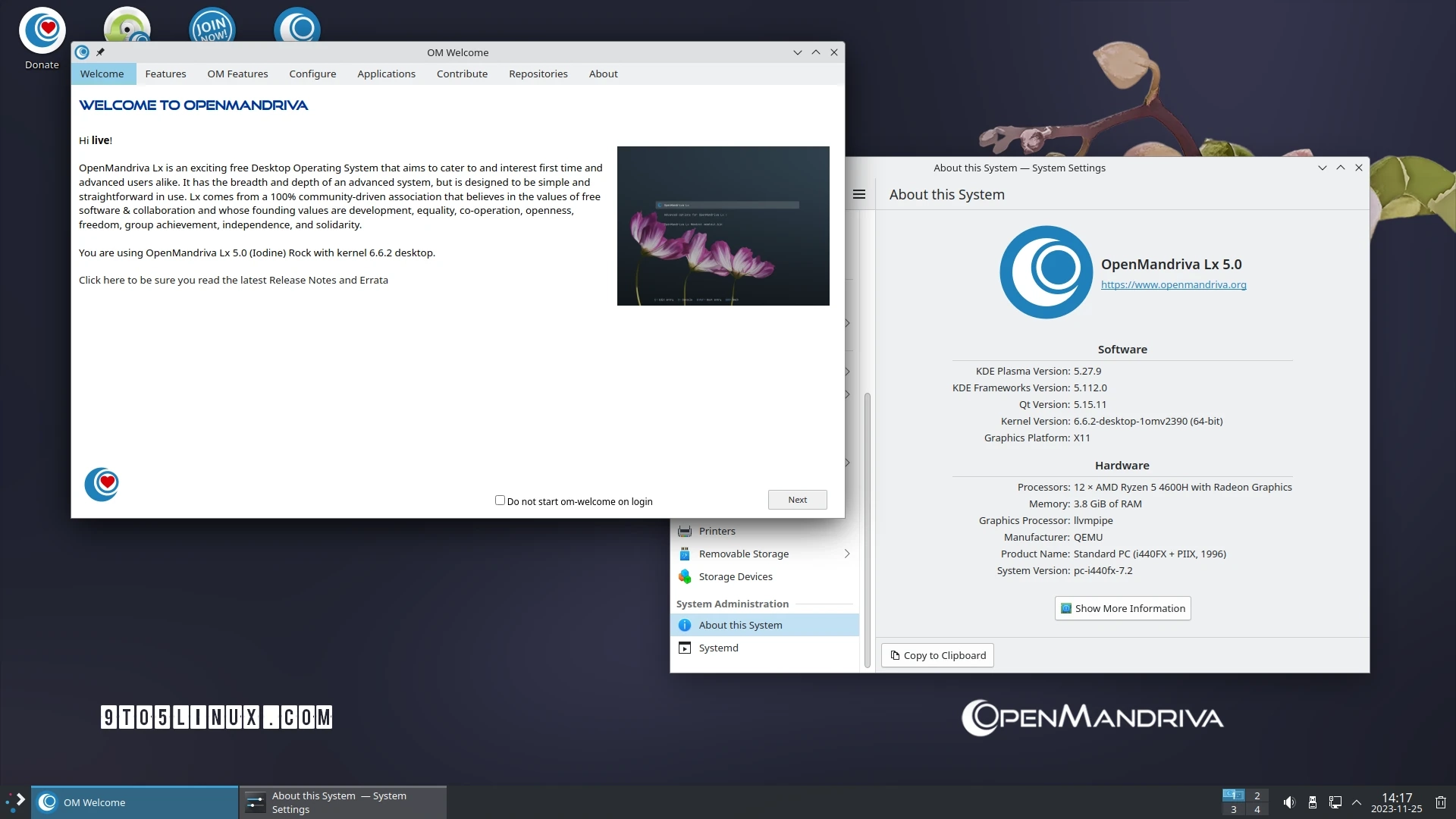
Task: Expand Removable Storage settings chevron
Action: pyautogui.click(x=847, y=553)
